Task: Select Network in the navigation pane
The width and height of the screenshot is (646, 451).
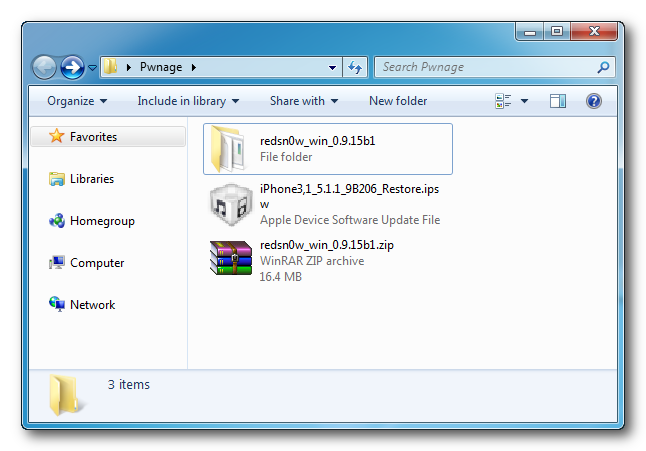Action: click(x=93, y=305)
